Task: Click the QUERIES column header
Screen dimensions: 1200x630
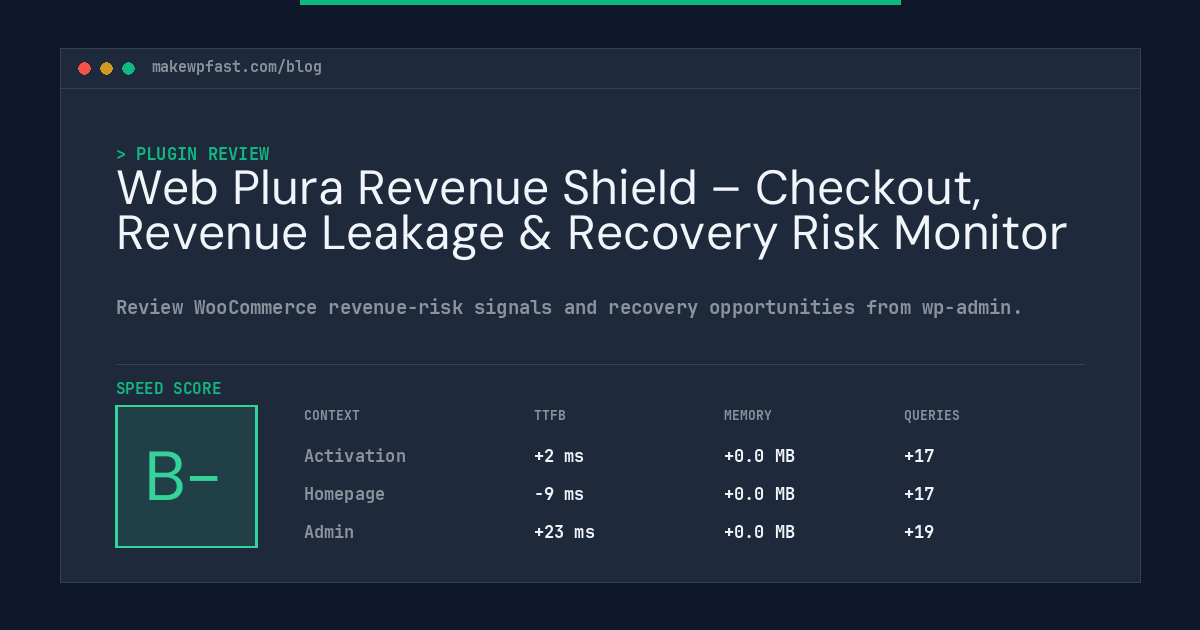Action: click(x=932, y=415)
